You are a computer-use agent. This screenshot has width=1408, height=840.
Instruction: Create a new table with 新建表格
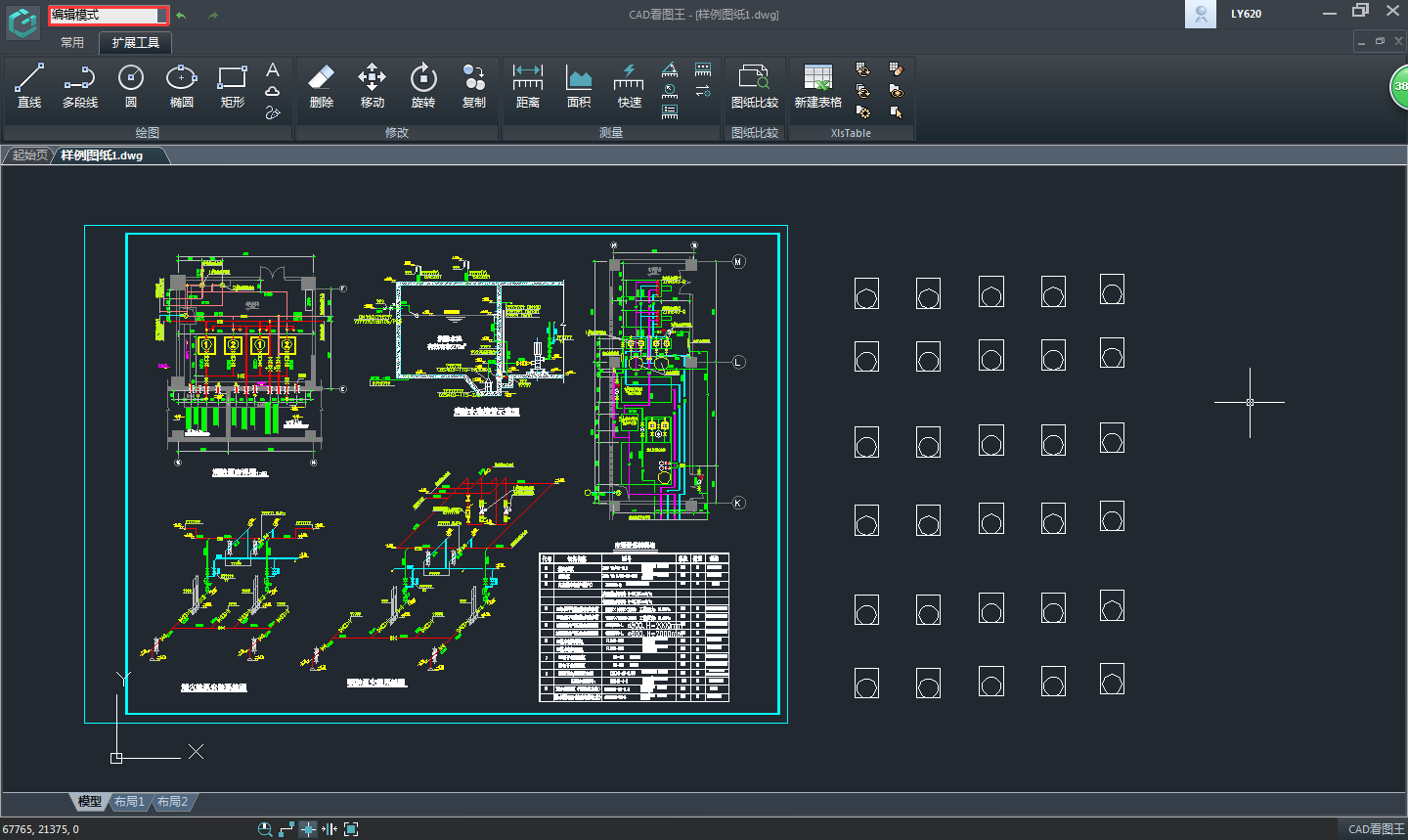[x=817, y=85]
